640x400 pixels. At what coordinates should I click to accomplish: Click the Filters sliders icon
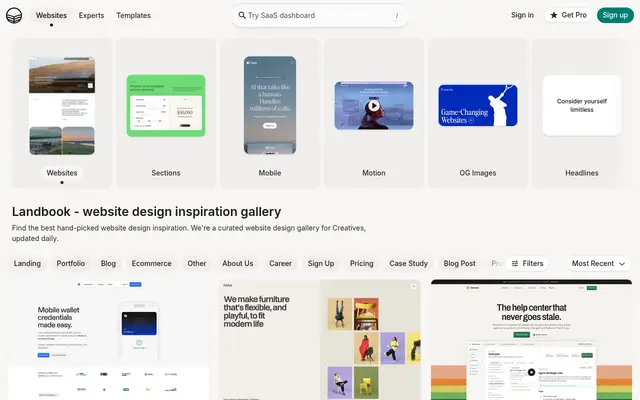[x=515, y=264]
